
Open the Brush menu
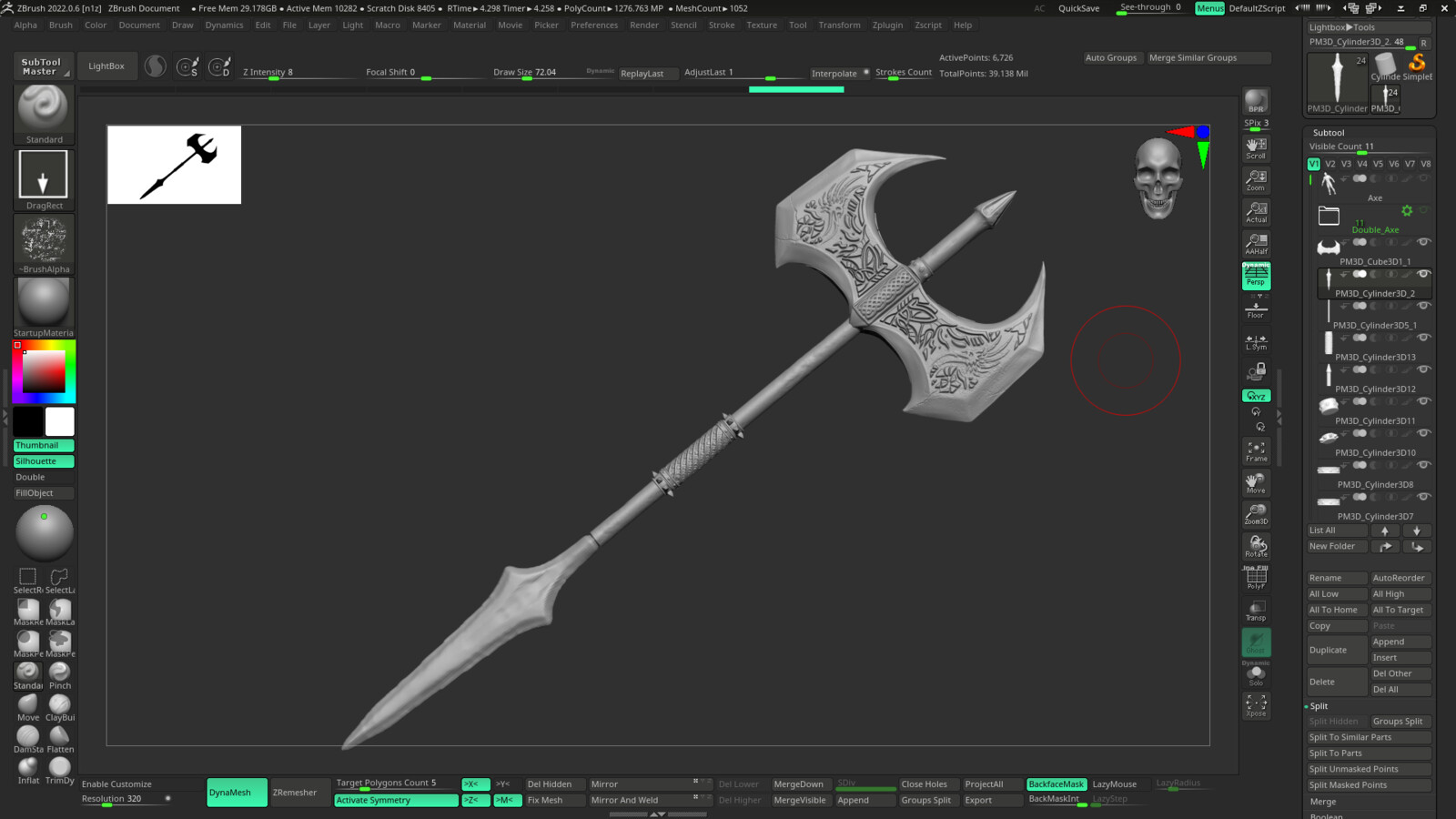click(61, 25)
